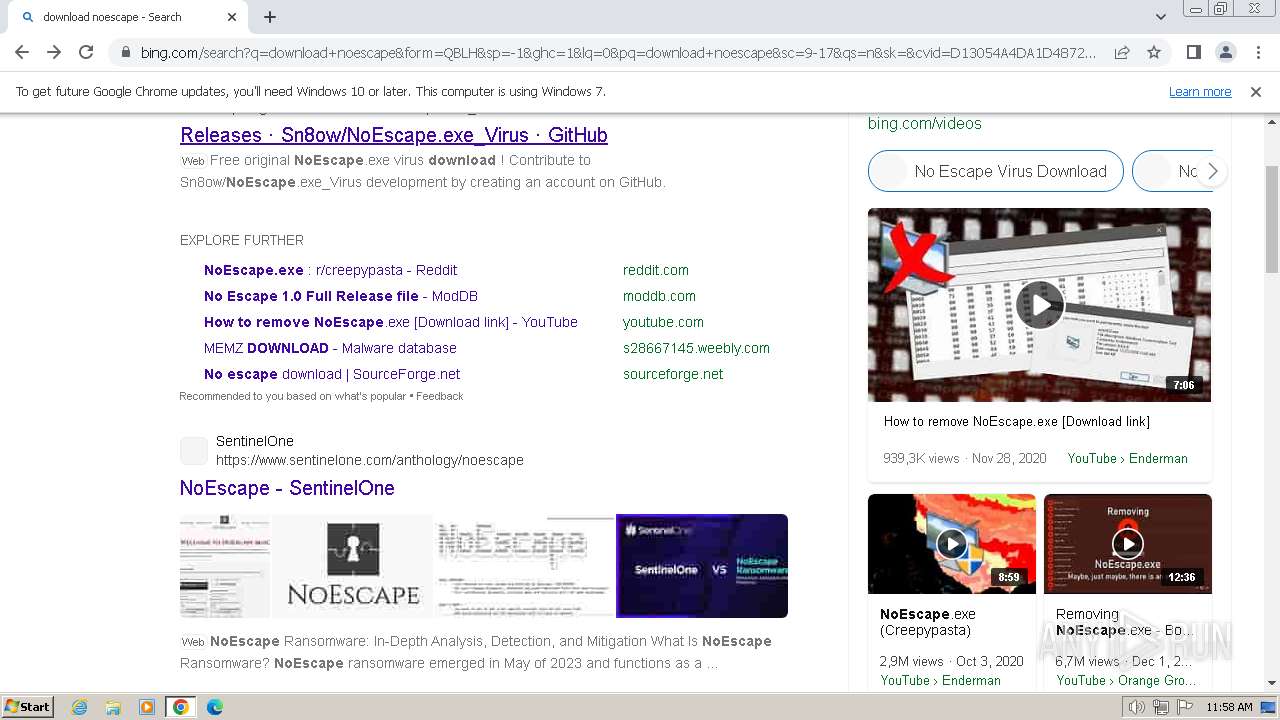Open Feedback on recommendations
Screen dimensions: 1280x720
coord(439,396)
